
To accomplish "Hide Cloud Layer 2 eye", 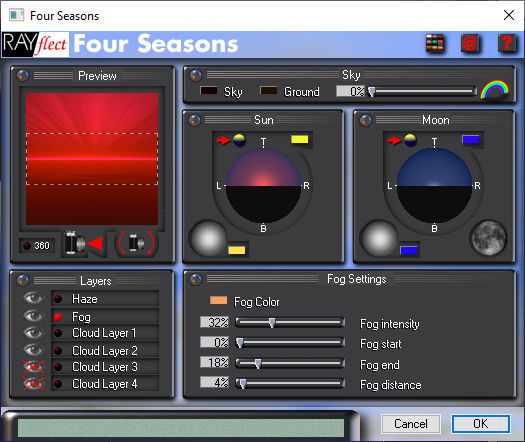I will (x=33, y=350).
